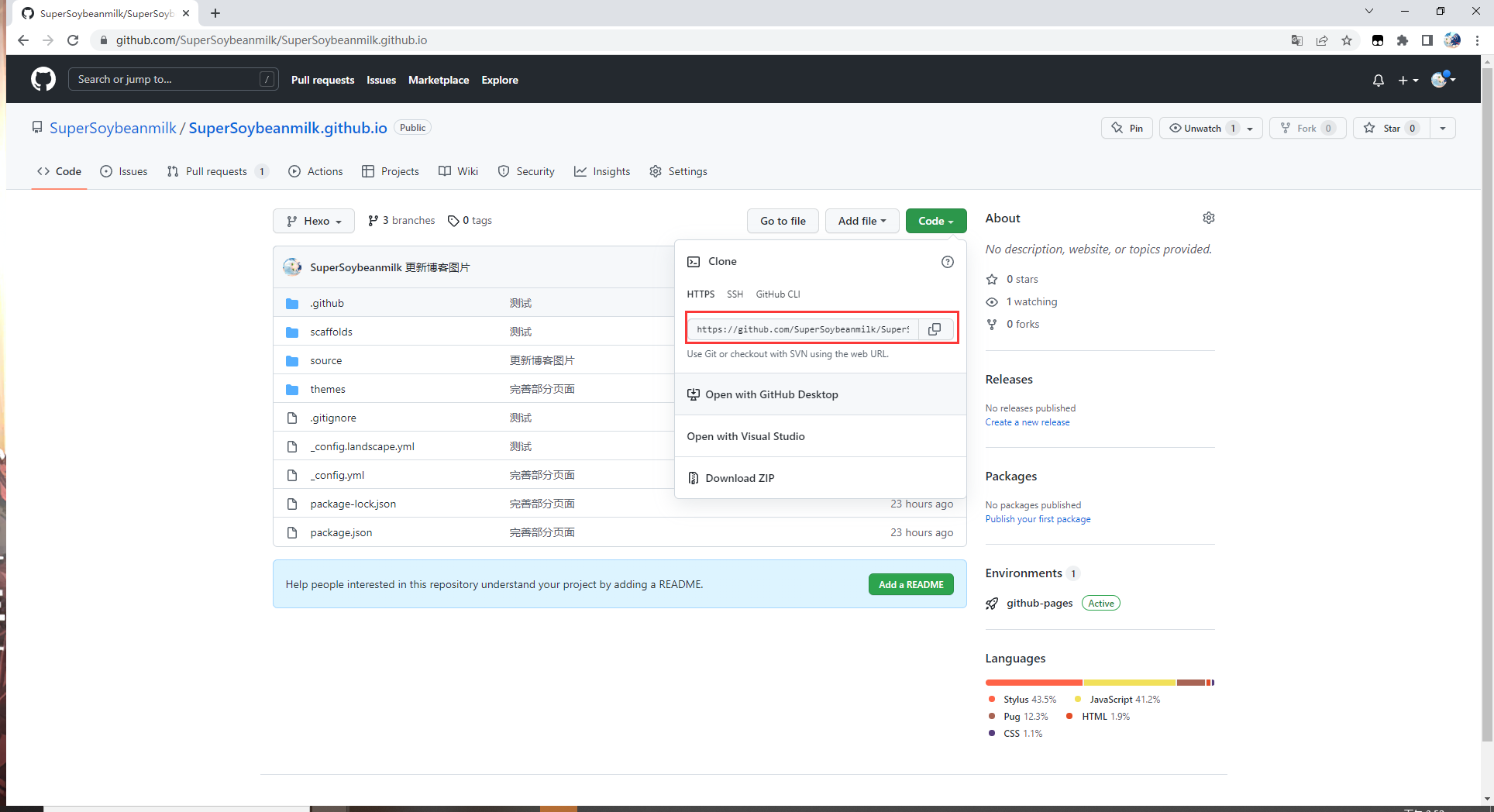Image resolution: width=1494 pixels, height=812 pixels.
Task: Open the plus create-new menu
Action: pos(1408,80)
